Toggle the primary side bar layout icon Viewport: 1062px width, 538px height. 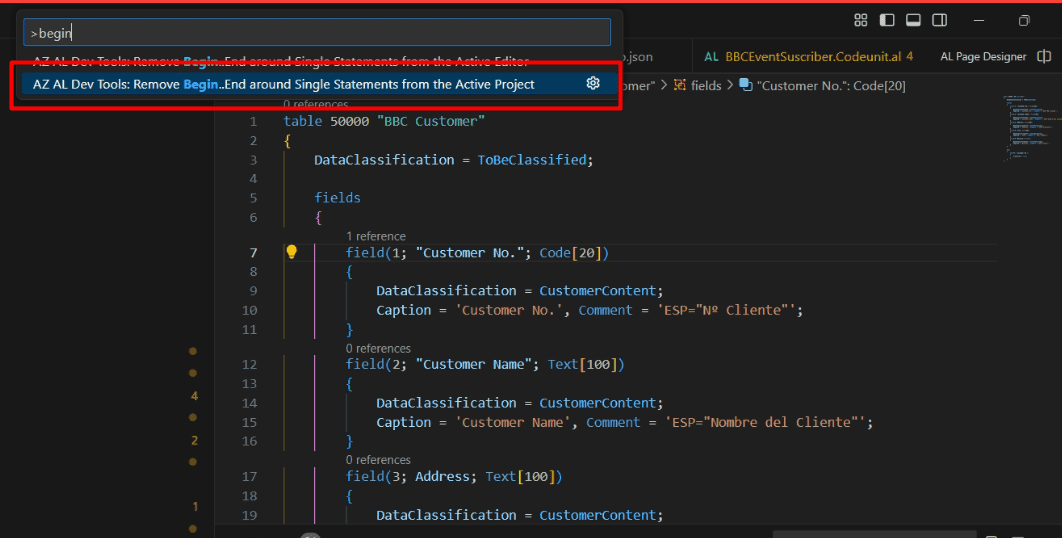[x=887, y=20]
